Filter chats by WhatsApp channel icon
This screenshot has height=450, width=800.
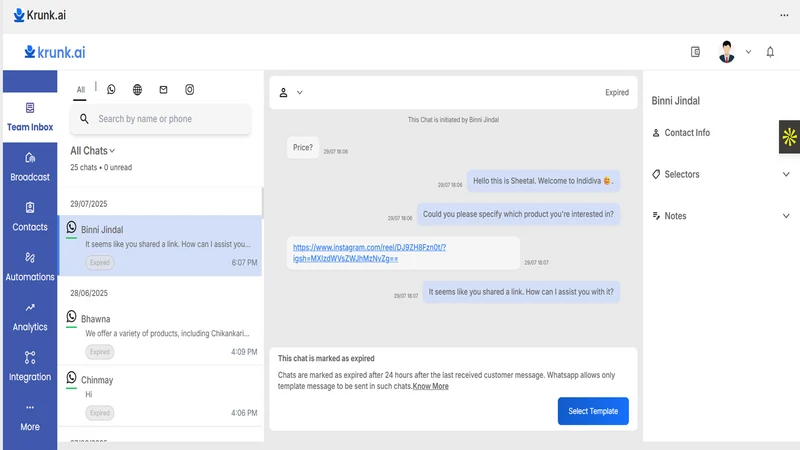coord(111,89)
